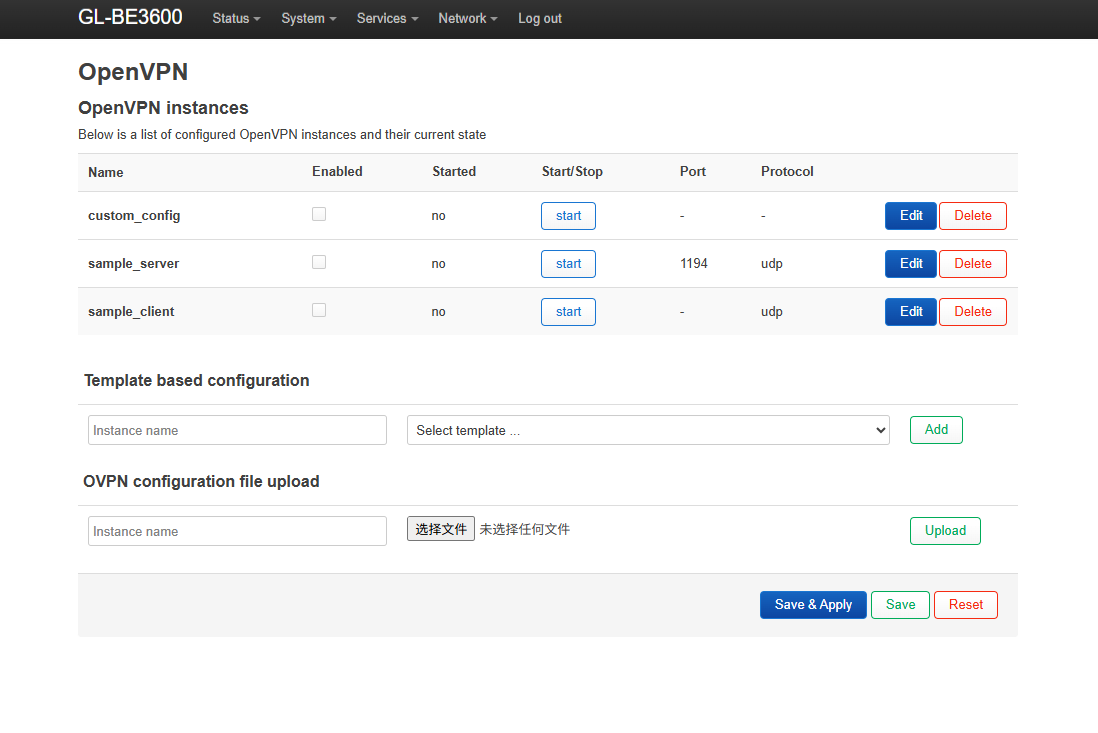Toggle the sample_server Enabled checkbox
Viewport: 1098px width, 733px height.
pyautogui.click(x=319, y=262)
